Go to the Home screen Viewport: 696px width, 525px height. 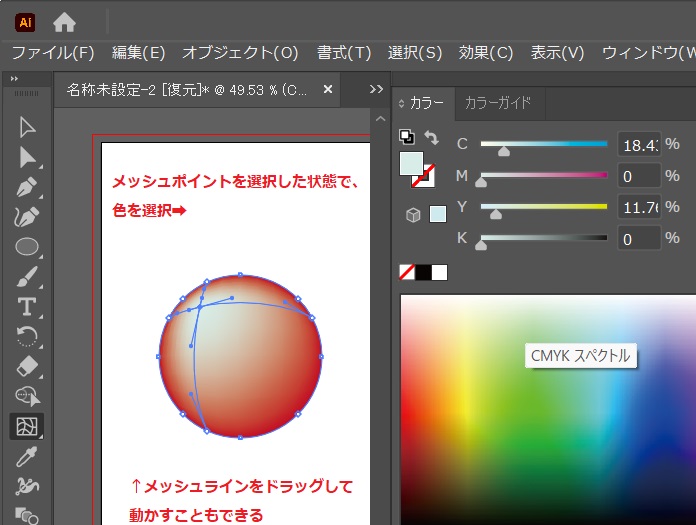coord(64,21)
